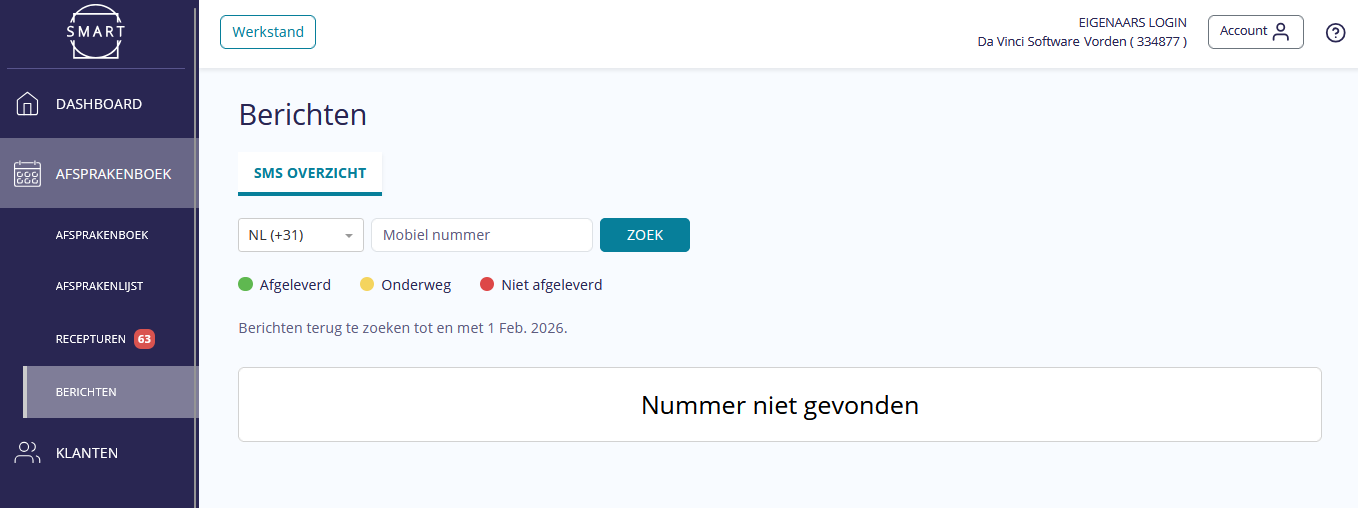Select the Recepturen menu item
Viewport: 1358px width, 508px height.
click(90, 339)
